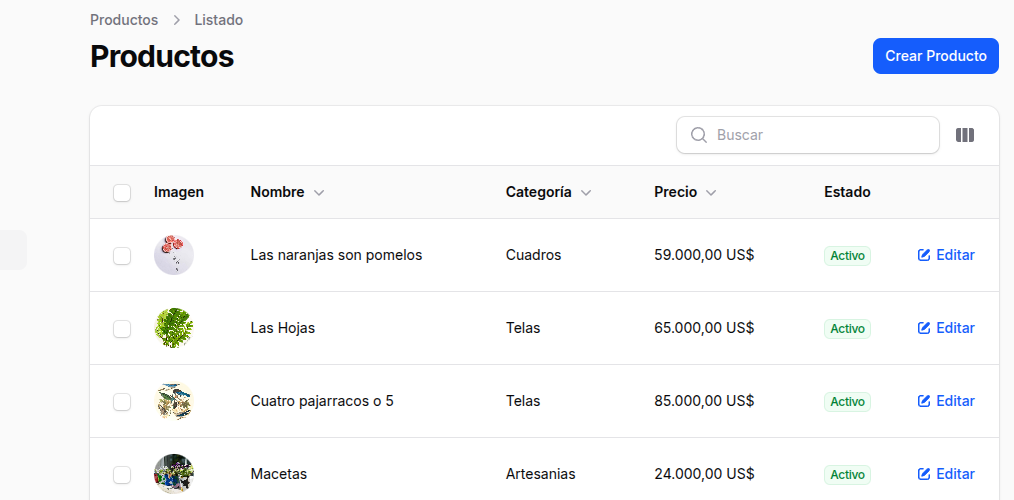The width and height of the screenshot is (1014, 500).
Task: Open the Cuatro pajarracos birds thumbnail
Action: point(174,401)
